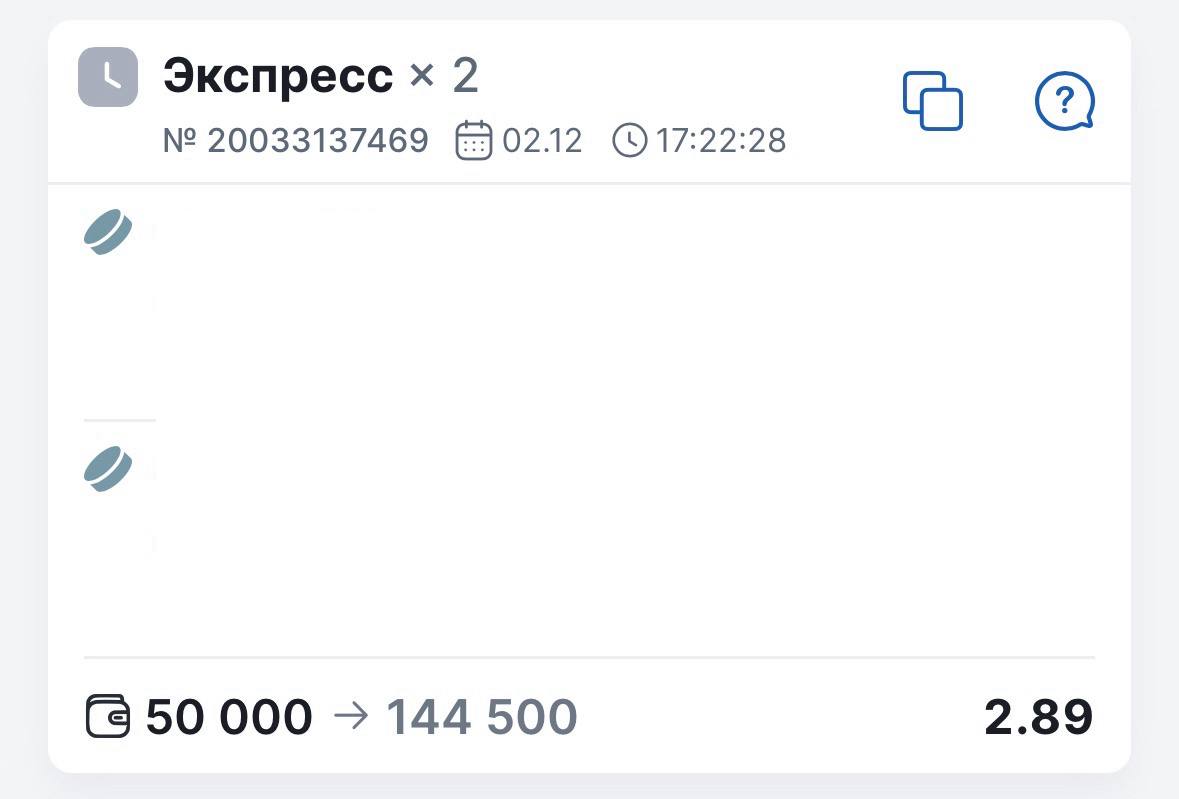Click the arrow between stake and payout
Viewport: 1179px width, 799px height.
pos(349,717)
